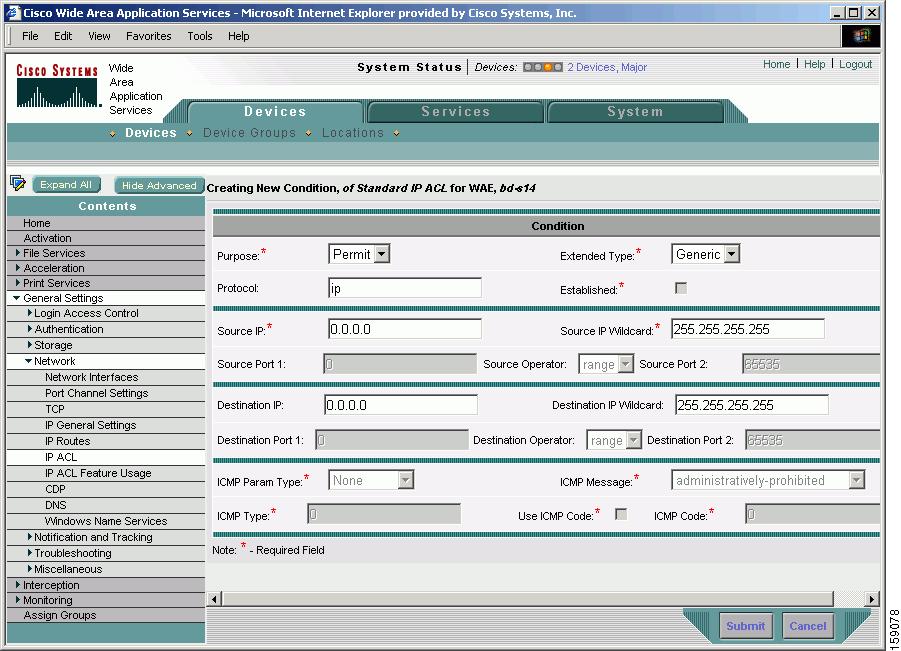Open Assign Groups in Contents
Image resolution: width=901 pixels, height=651 pixels.
(60, 615)
